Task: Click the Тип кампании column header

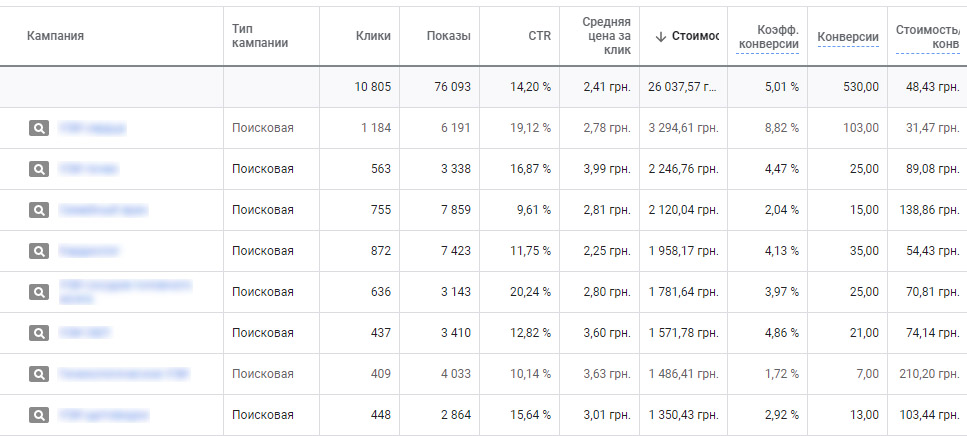Action: point(260,36)
